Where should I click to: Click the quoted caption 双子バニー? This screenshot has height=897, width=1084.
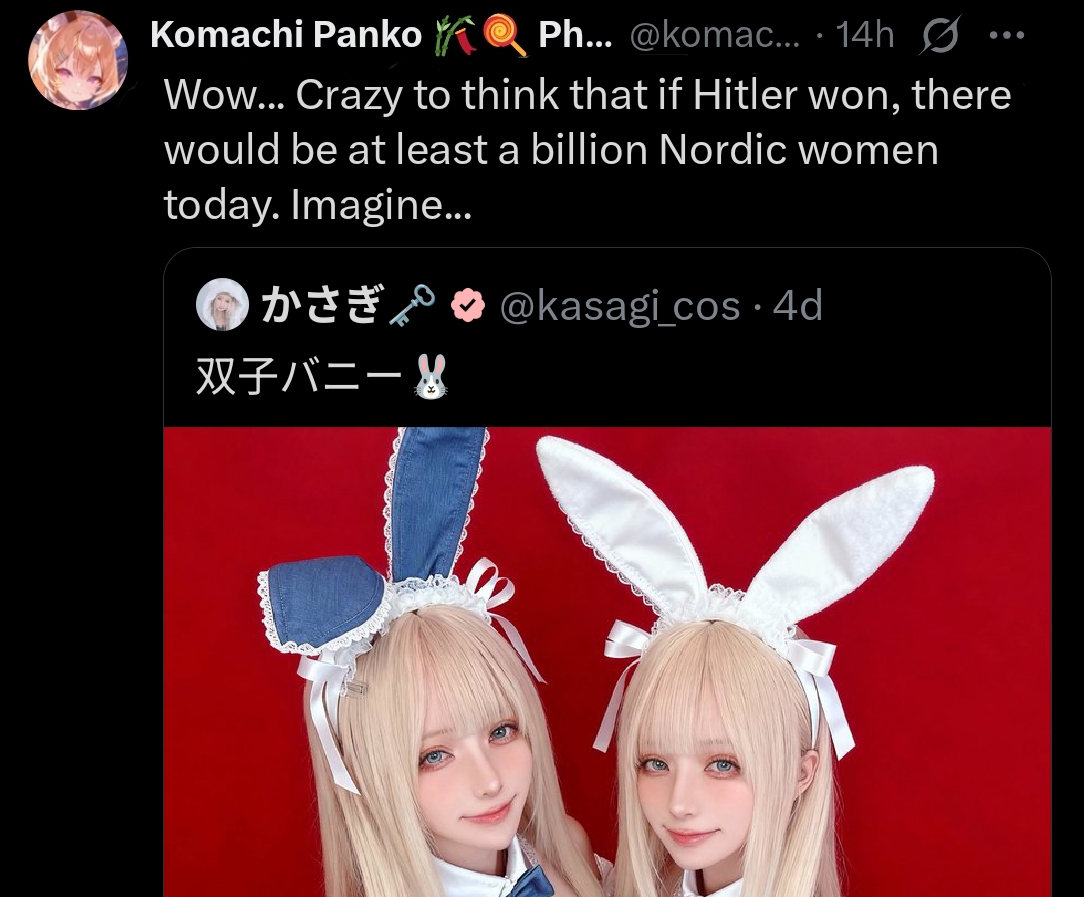tap(299, 377)
